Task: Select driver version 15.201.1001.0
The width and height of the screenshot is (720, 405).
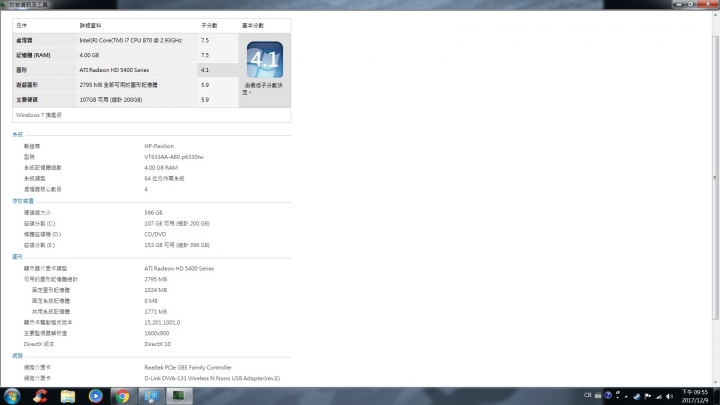Action: pyautogui.click(x=162, y=322)
